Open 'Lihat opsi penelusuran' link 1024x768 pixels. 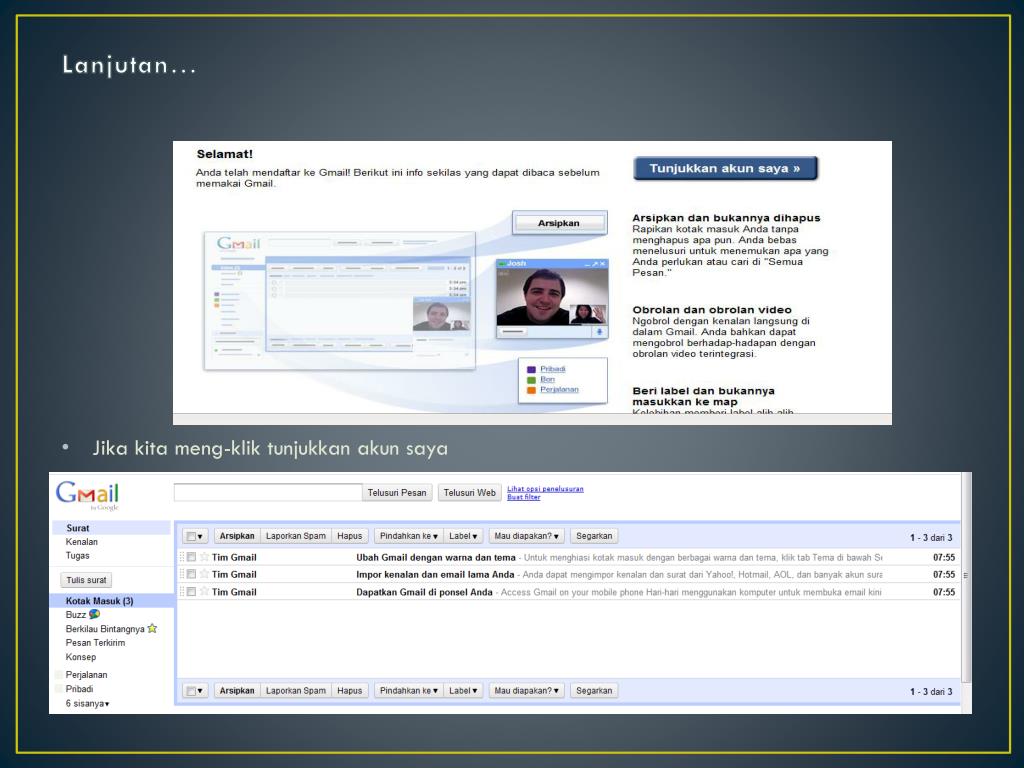545,488
